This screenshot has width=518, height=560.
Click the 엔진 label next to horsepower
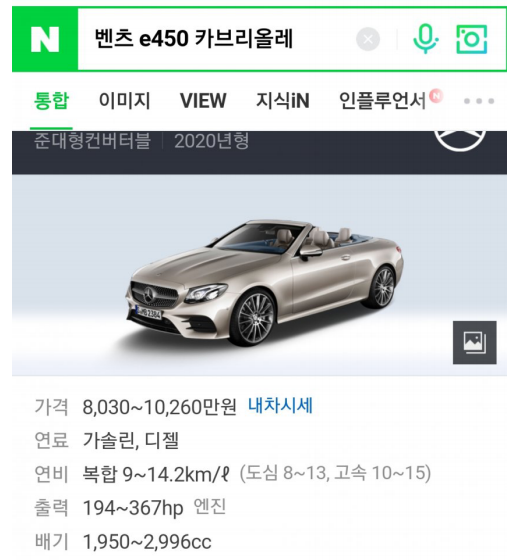click(210, 506)
